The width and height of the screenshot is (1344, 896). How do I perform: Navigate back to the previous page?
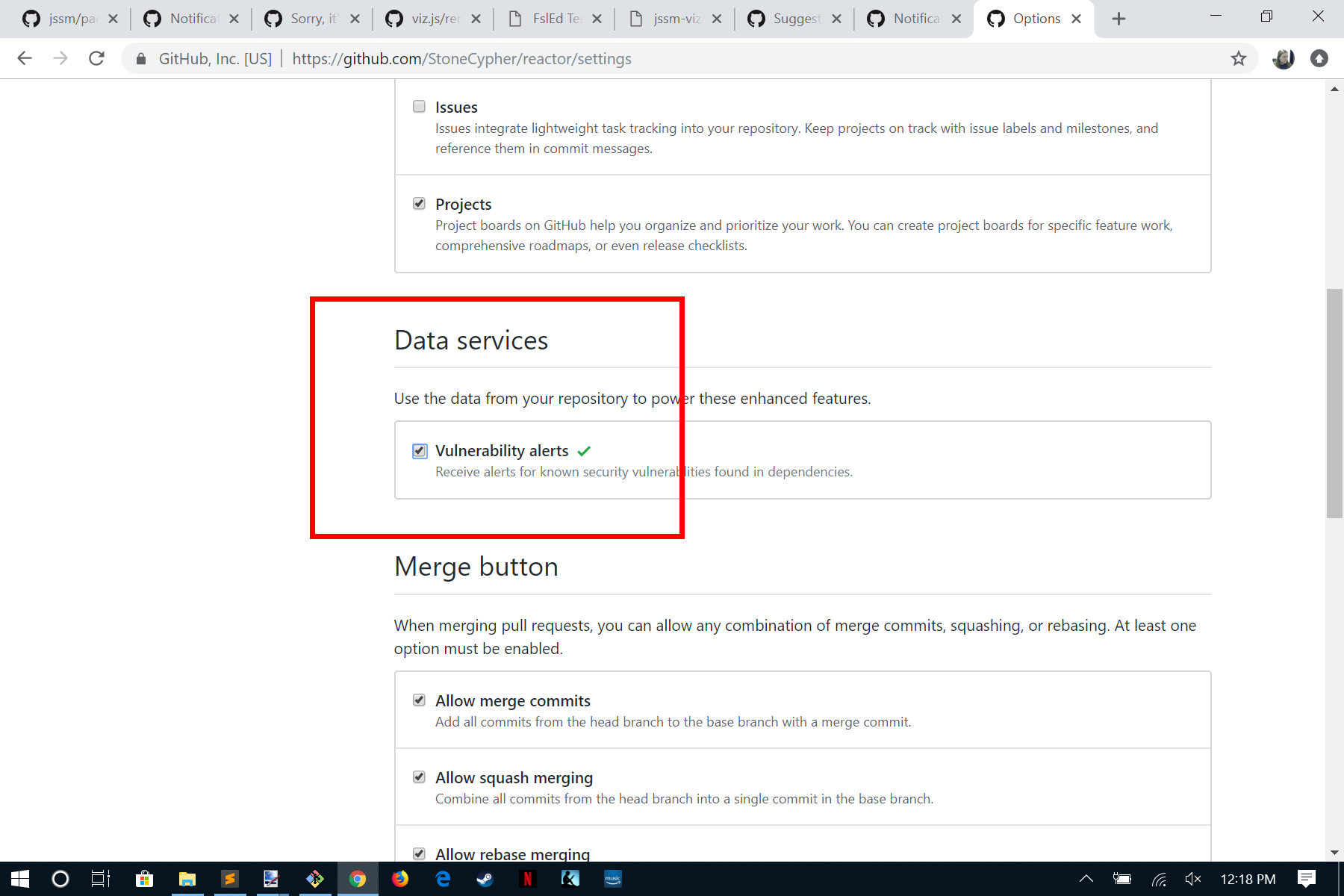25,58
